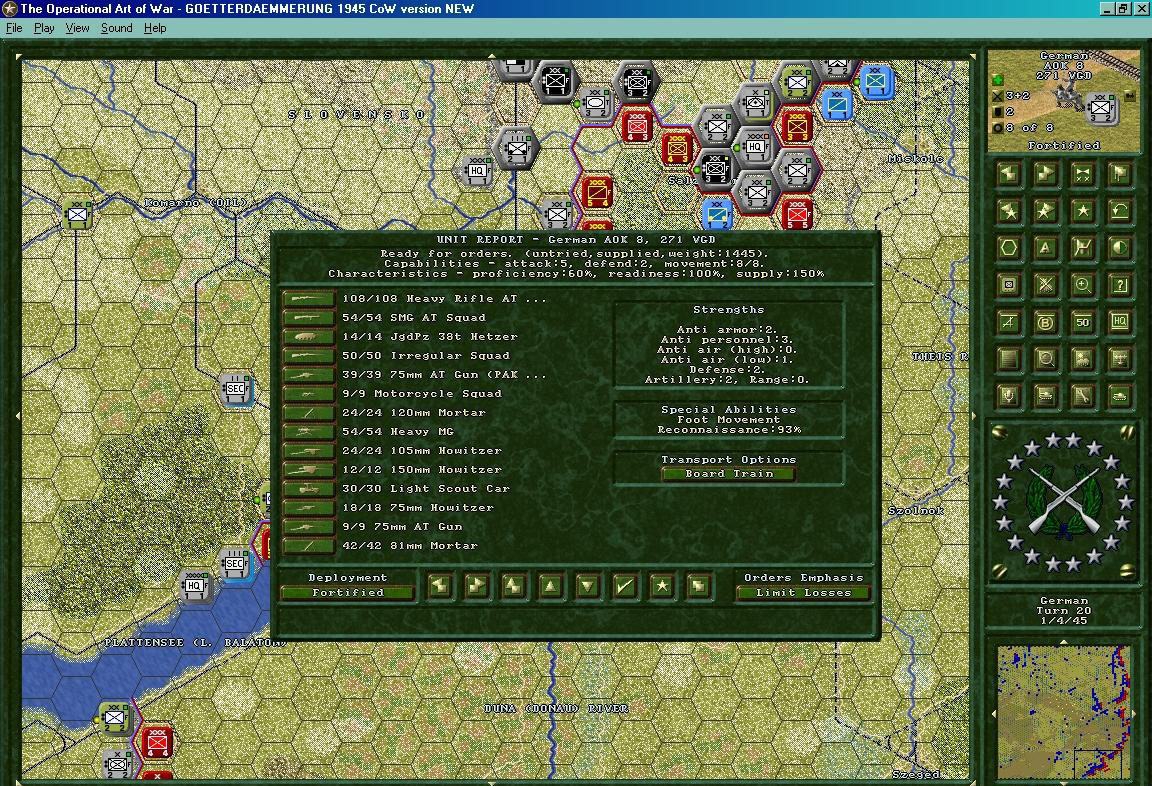Toggle the letter A icon in control panel
The height and width of the screenshot is (786, 1152).
point(1046,248)
